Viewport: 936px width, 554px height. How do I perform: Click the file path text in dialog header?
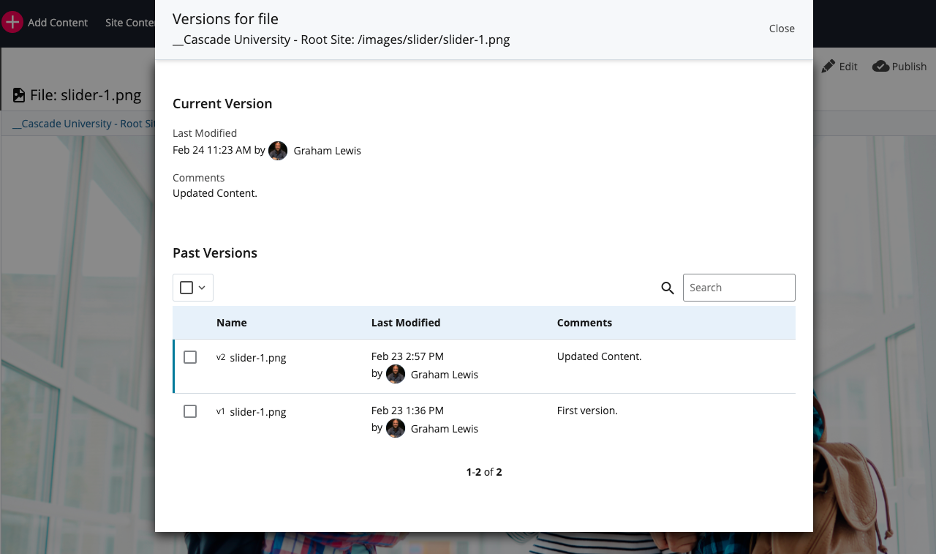341,40
